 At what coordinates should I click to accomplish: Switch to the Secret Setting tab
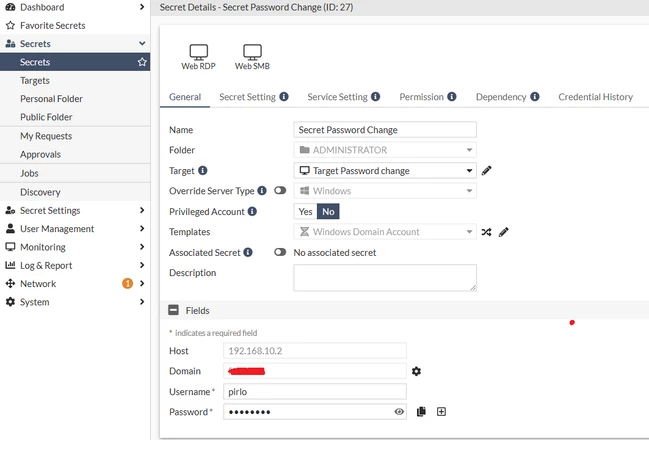click(248, 97)
